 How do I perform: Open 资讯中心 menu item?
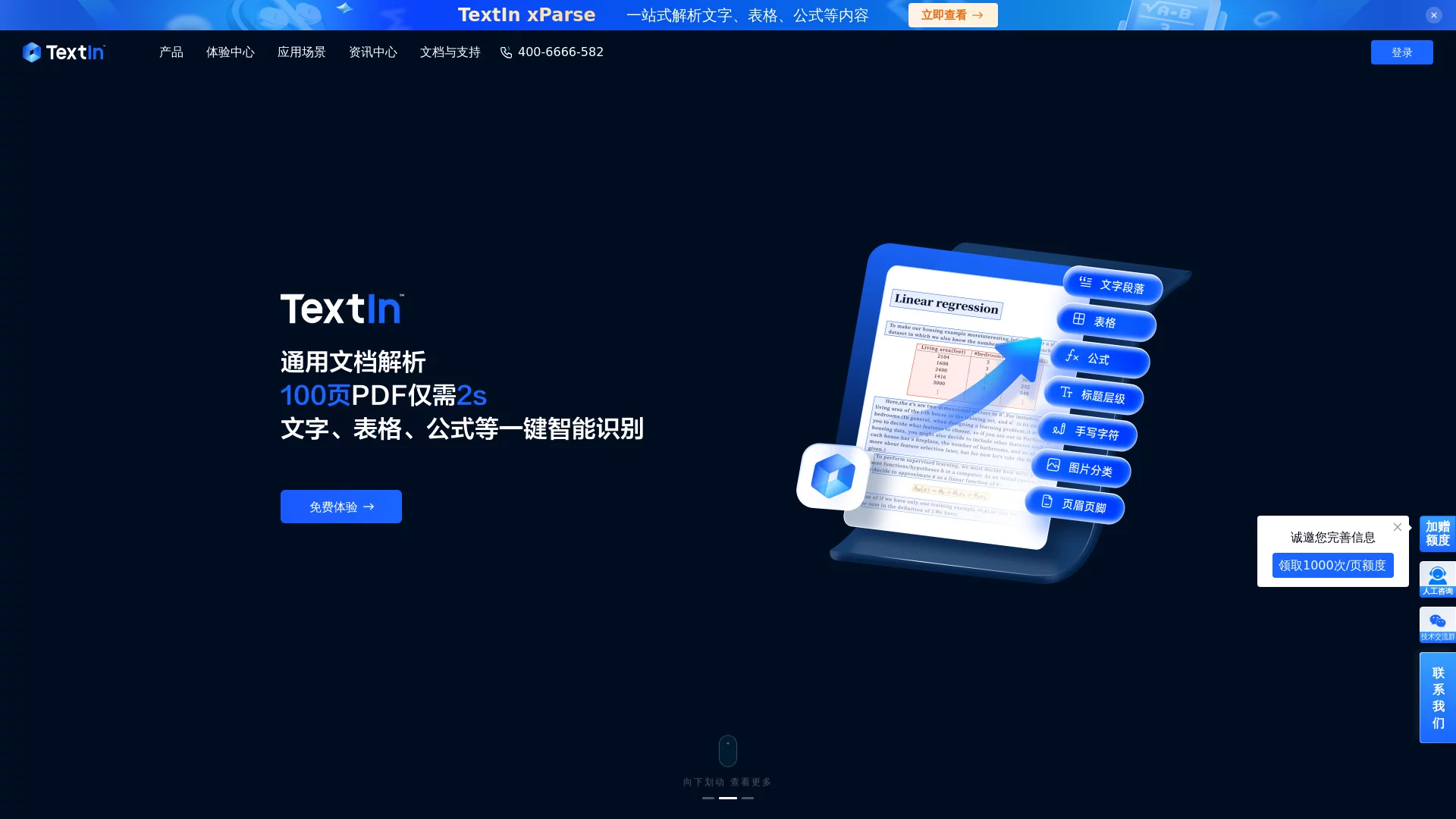pyautogui.click(x=372, y=52)
